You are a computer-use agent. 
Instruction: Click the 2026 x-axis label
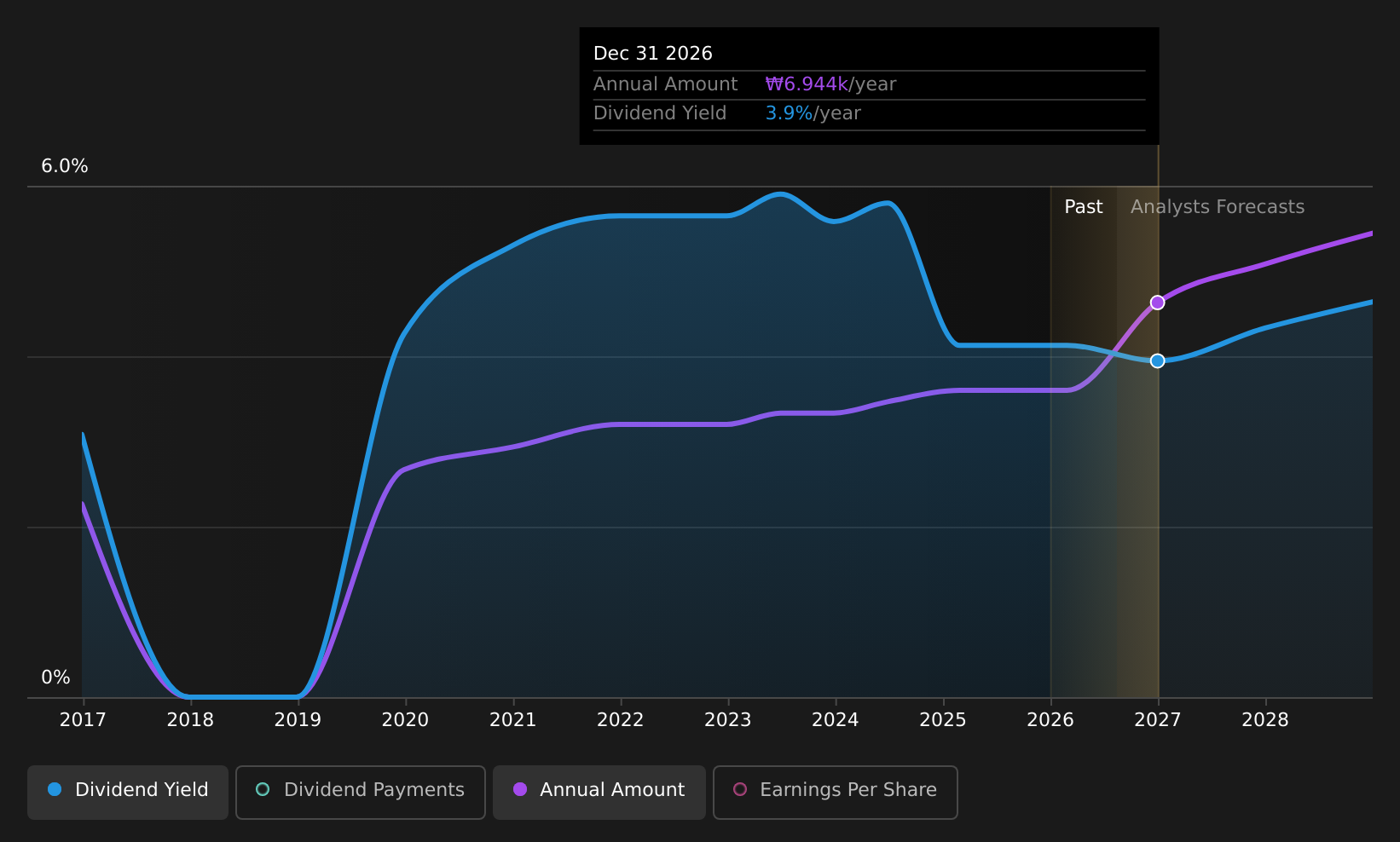[1050, 720]
